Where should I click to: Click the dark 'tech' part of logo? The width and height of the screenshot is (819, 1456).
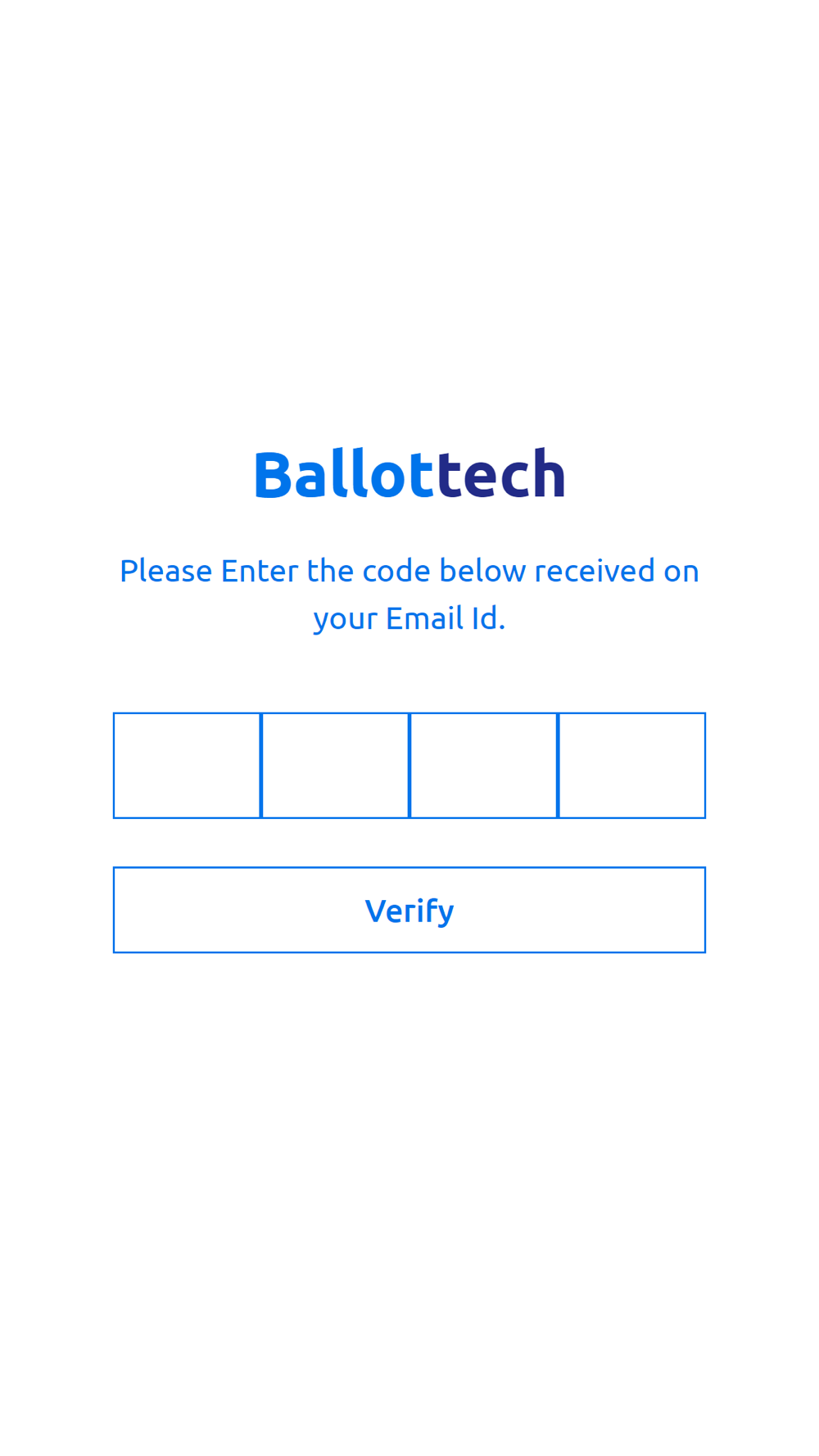pyautogui.click(x=501, y=473)
